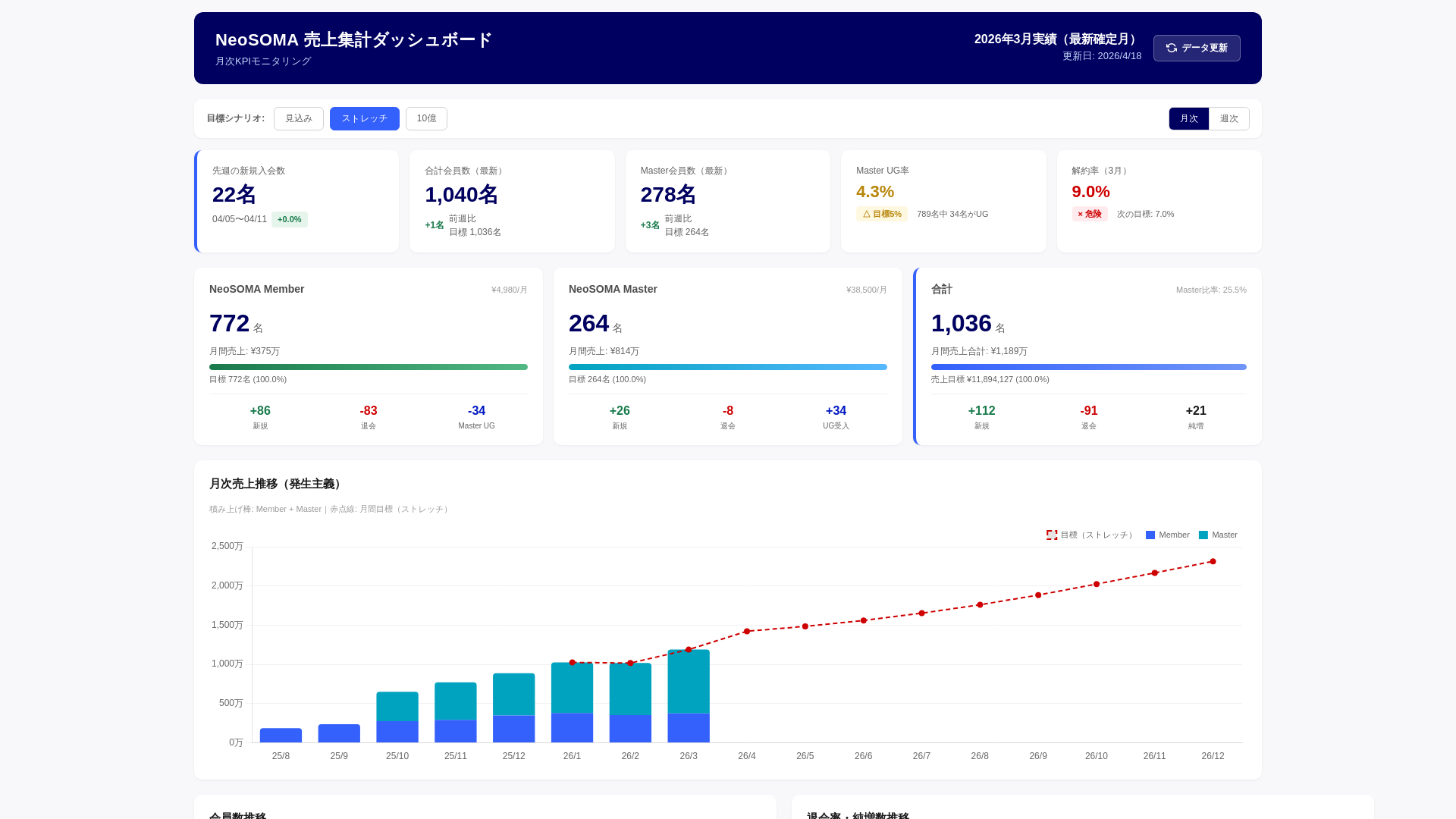Image resolution: width=1456 pixels, height=819 pixels.
Task: Click the 更新日: 2026/4/18 text
Action: 1102,56
